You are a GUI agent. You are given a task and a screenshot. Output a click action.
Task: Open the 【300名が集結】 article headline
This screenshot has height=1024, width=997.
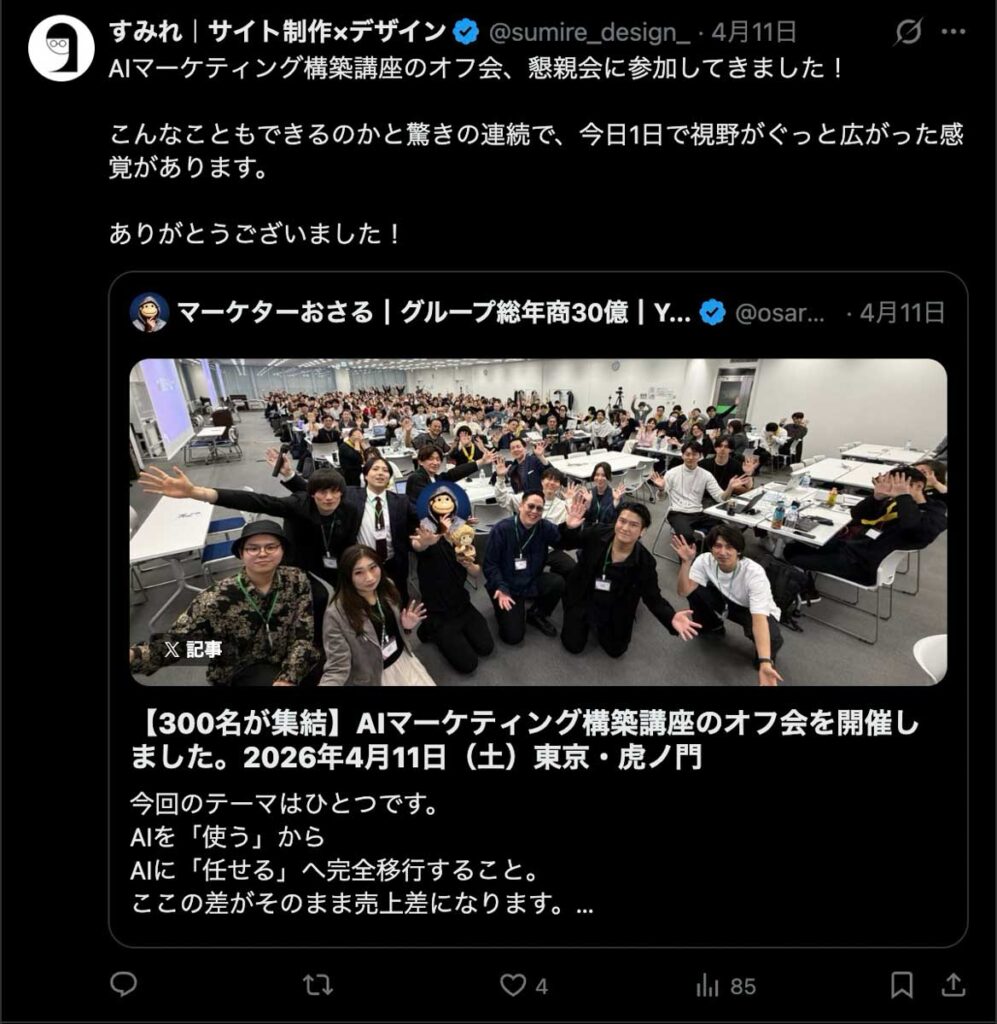tap(525, 740)
